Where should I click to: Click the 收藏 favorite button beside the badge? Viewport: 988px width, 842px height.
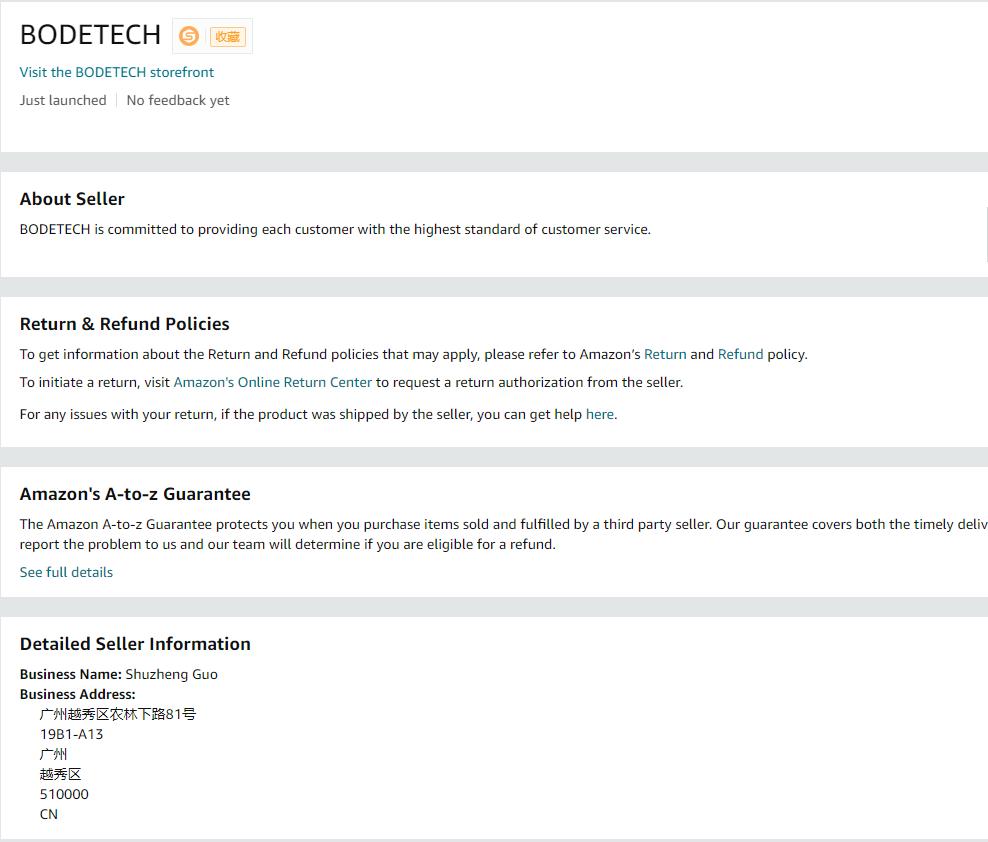226,36
